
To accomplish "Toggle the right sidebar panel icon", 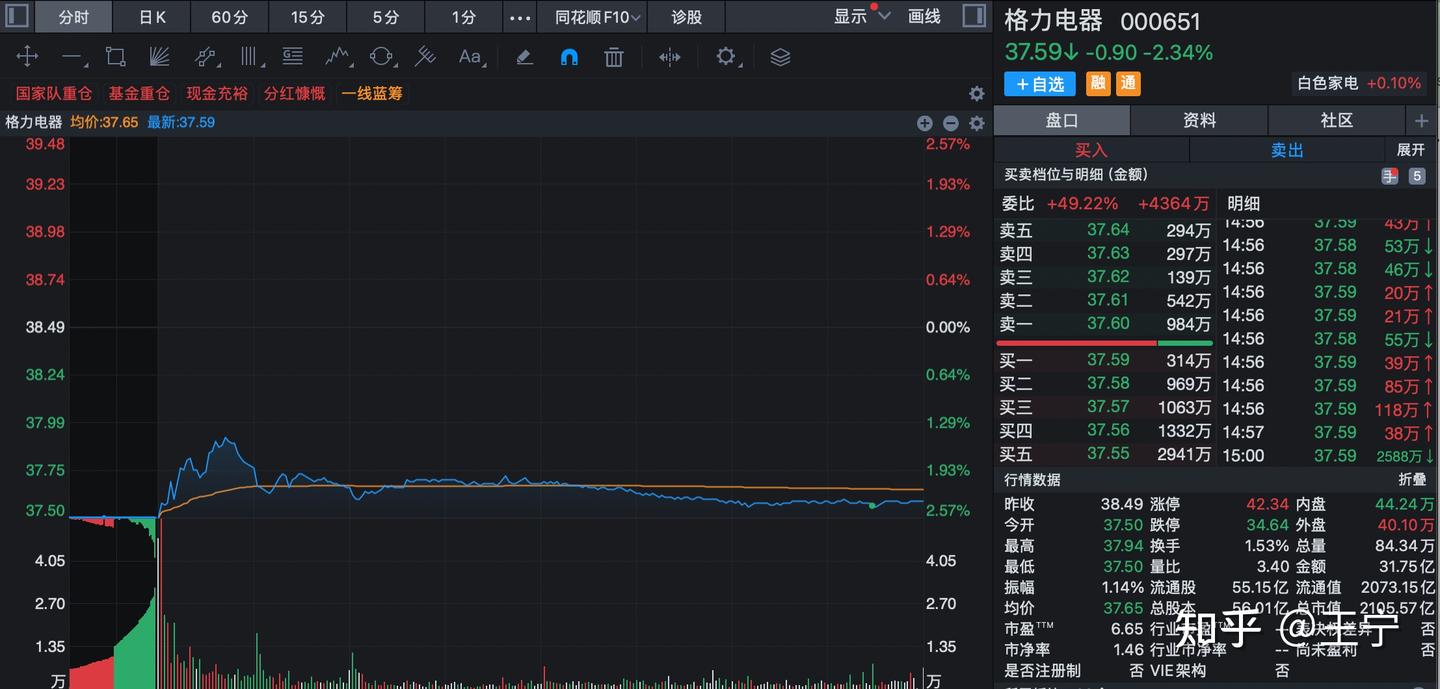I will pos(974,16).
